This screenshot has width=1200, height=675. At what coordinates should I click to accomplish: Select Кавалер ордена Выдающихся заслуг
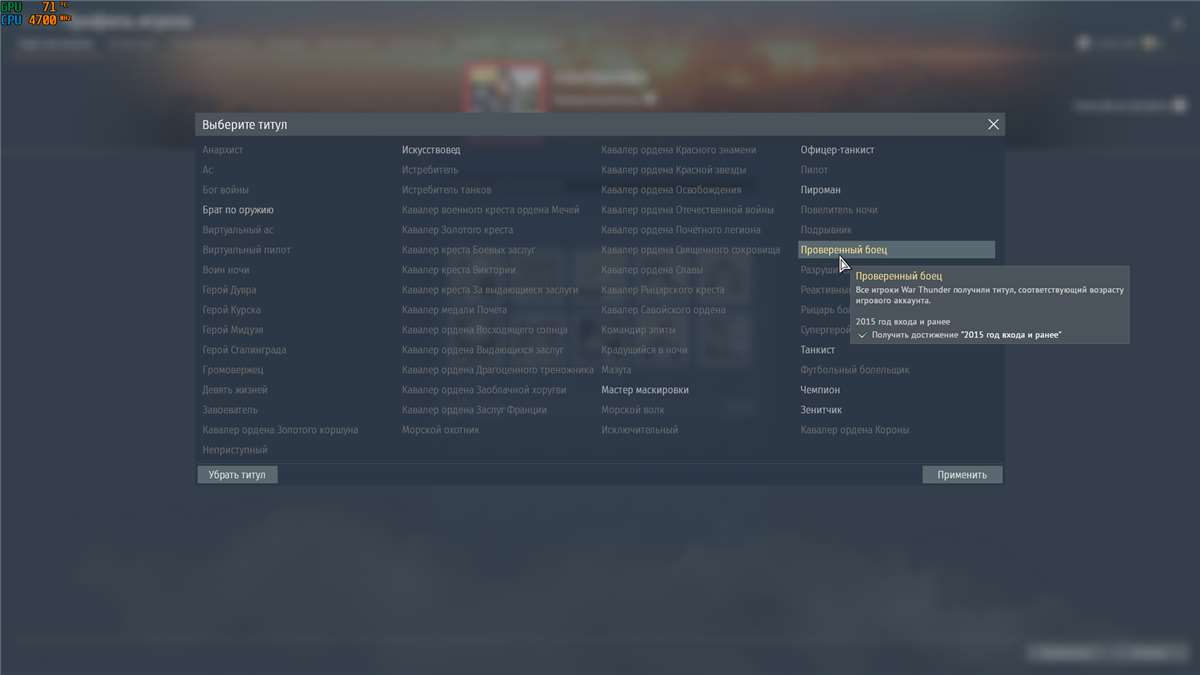[483, 350]
